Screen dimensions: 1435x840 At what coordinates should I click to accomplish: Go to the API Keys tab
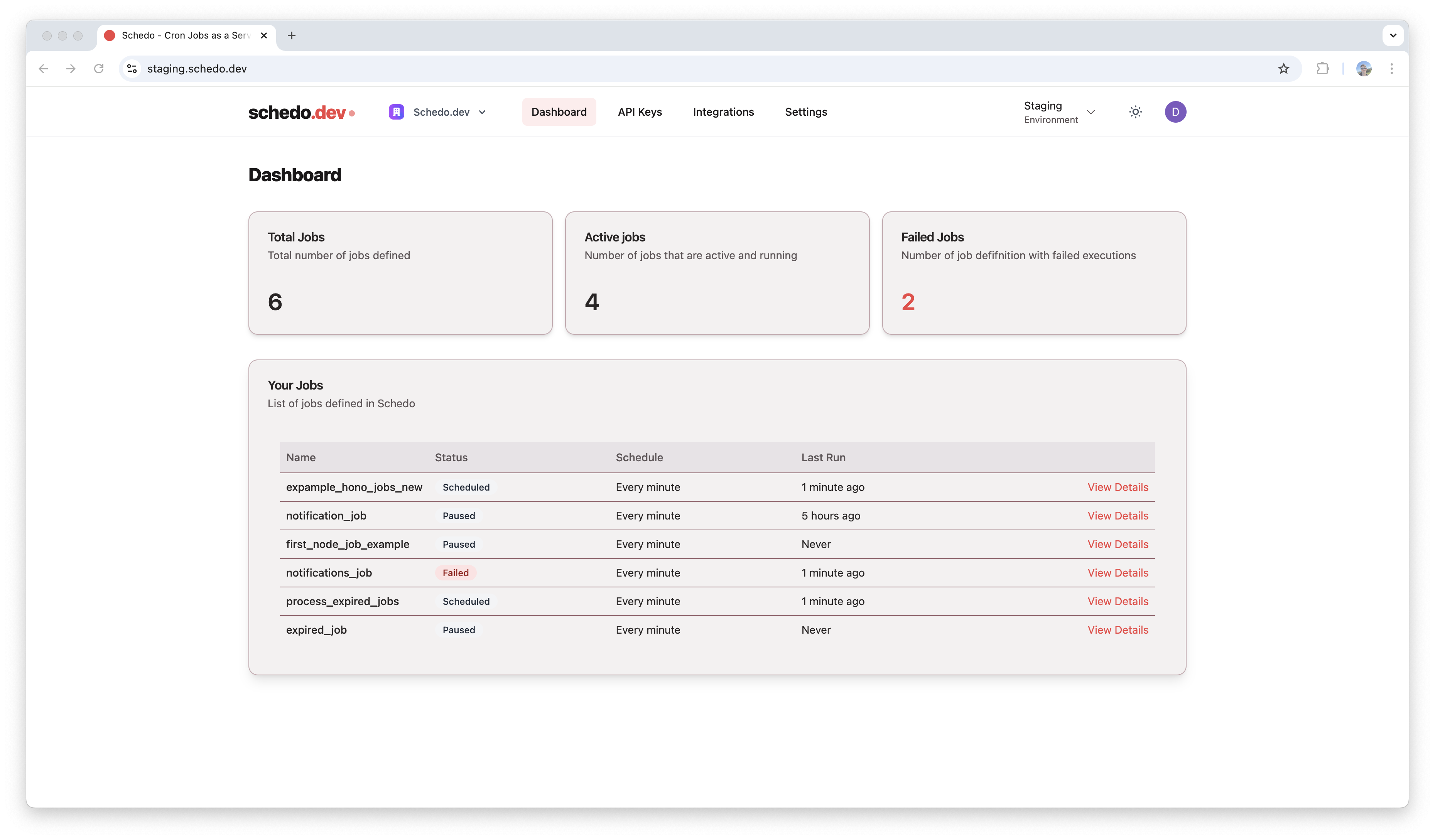coord(640,112)
